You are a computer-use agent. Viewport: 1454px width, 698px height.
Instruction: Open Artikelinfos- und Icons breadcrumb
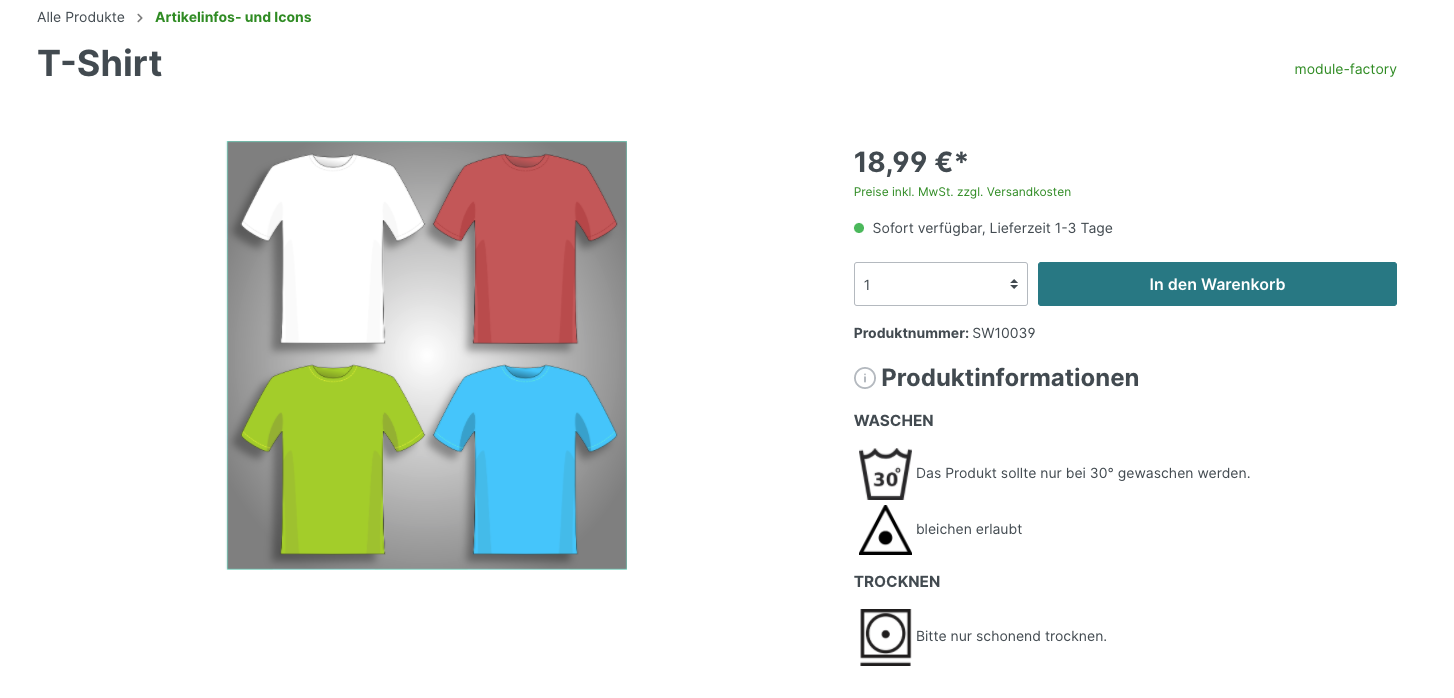coord(233,17)
